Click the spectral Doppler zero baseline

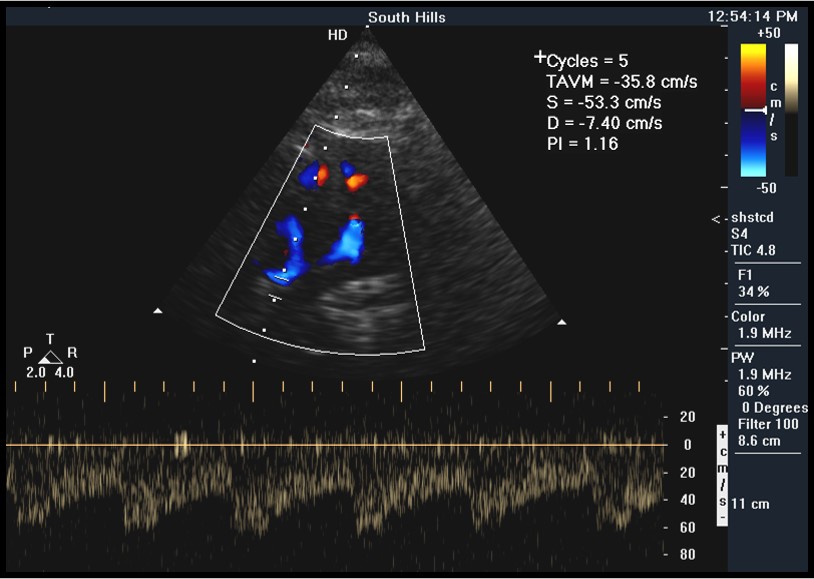click(x=336, y=445)
